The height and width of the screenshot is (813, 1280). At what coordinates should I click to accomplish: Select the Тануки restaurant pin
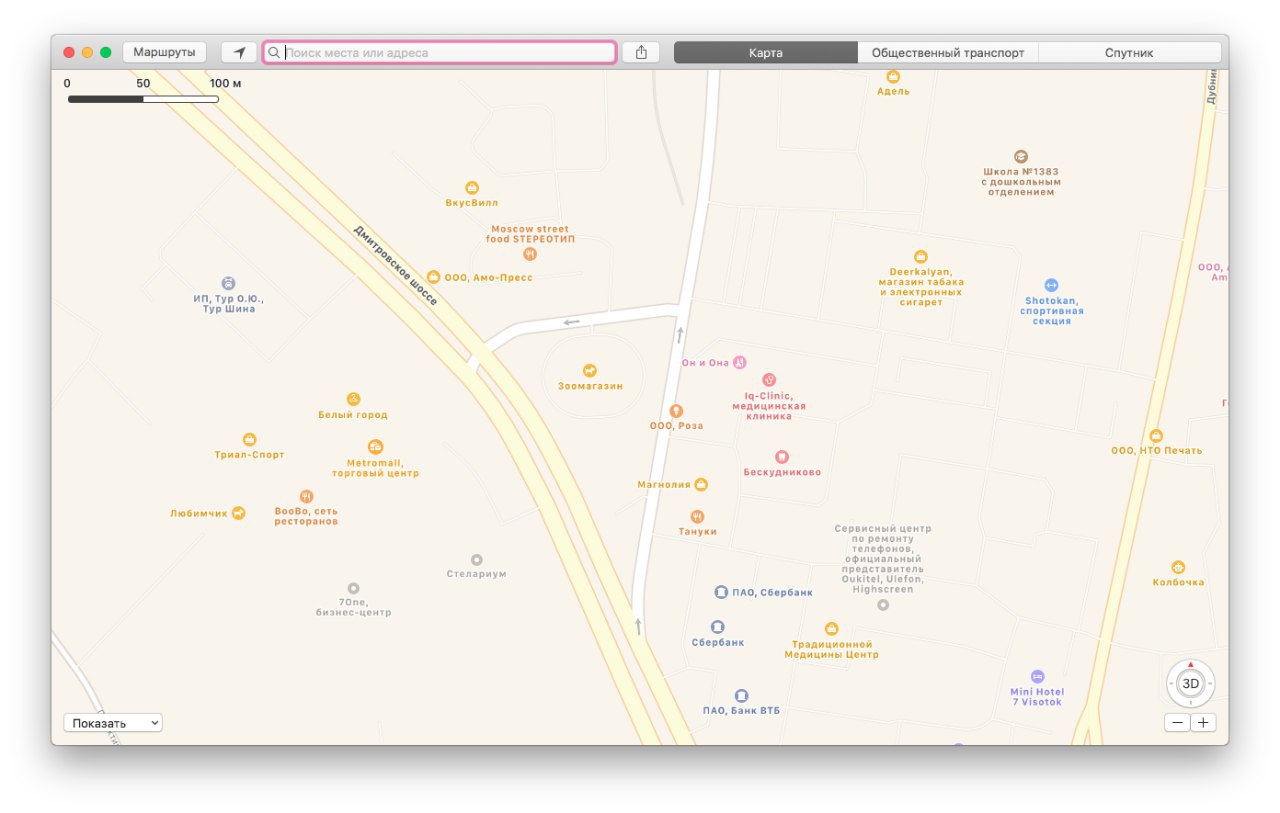[x=697, y=517]
